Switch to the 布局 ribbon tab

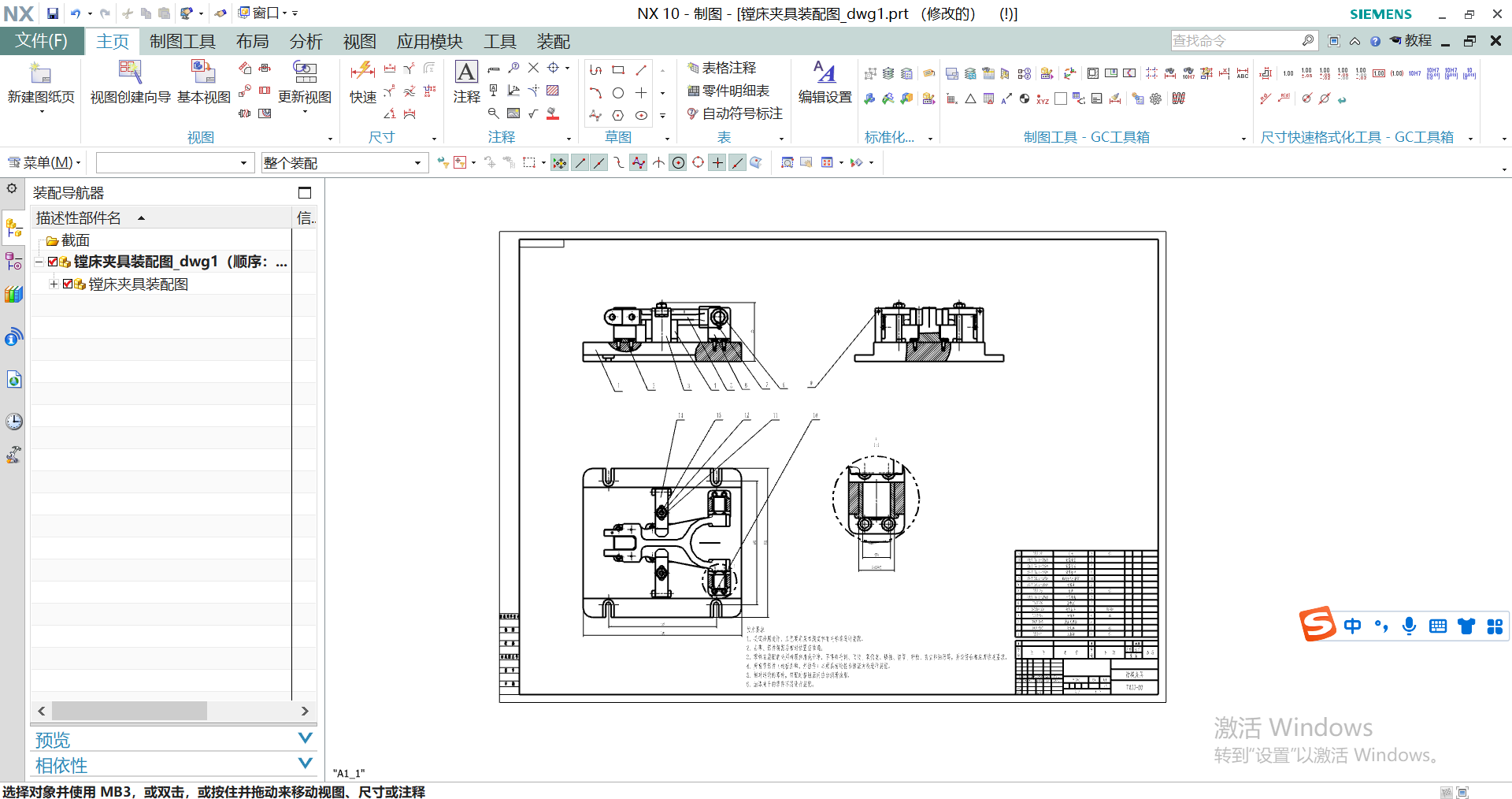(x=253, y=42)
